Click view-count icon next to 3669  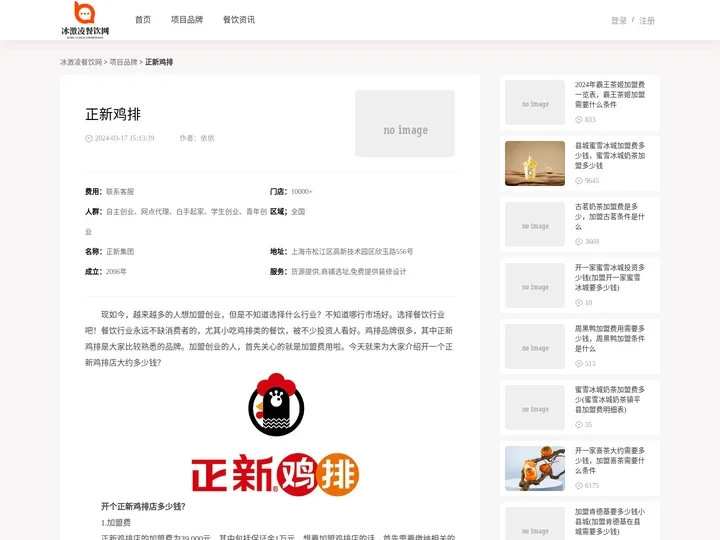point(579,242)
